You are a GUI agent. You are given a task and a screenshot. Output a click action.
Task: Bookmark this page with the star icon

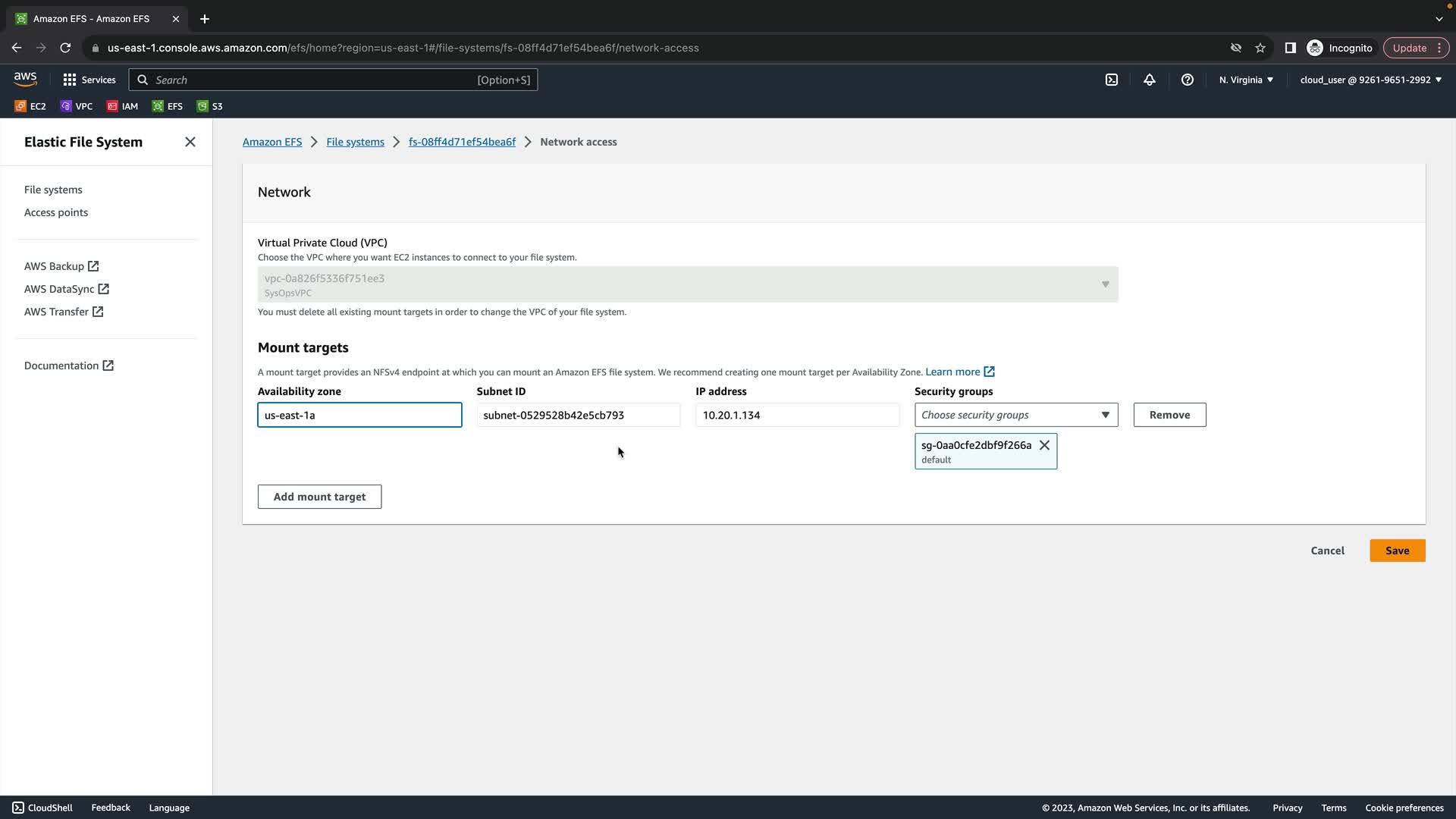[1260, 48]
